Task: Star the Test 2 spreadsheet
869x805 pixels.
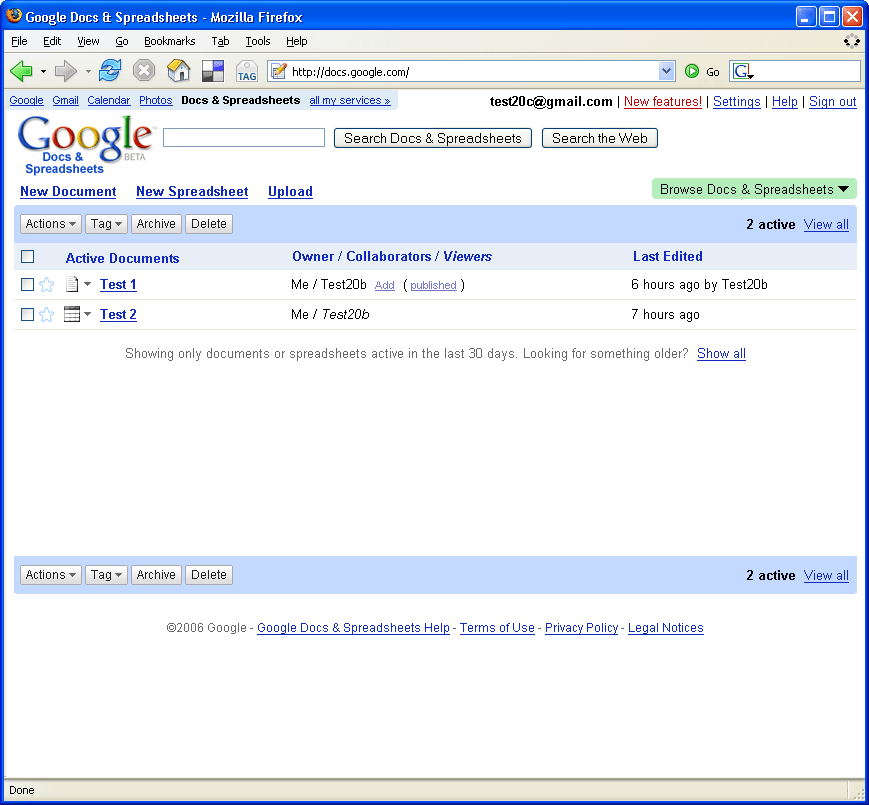Action: (47, 315)
